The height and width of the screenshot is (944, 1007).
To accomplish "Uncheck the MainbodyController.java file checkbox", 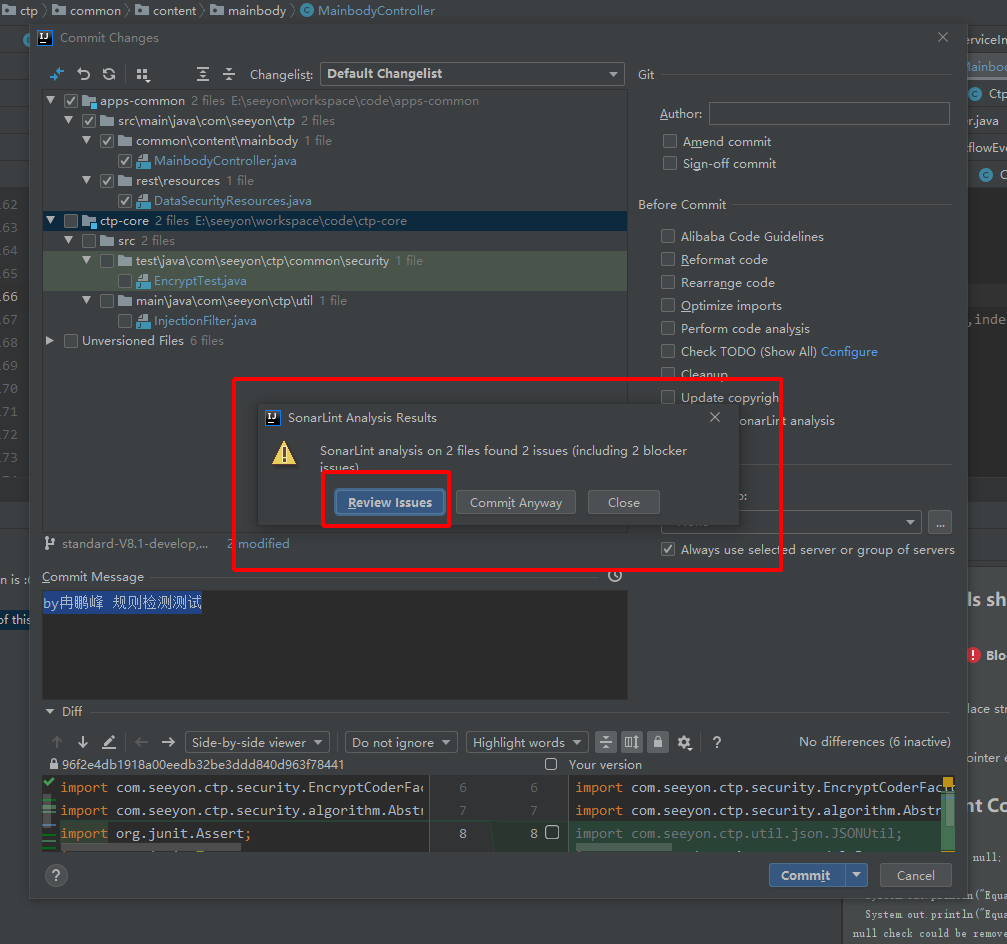I will [x=125, y=161].
